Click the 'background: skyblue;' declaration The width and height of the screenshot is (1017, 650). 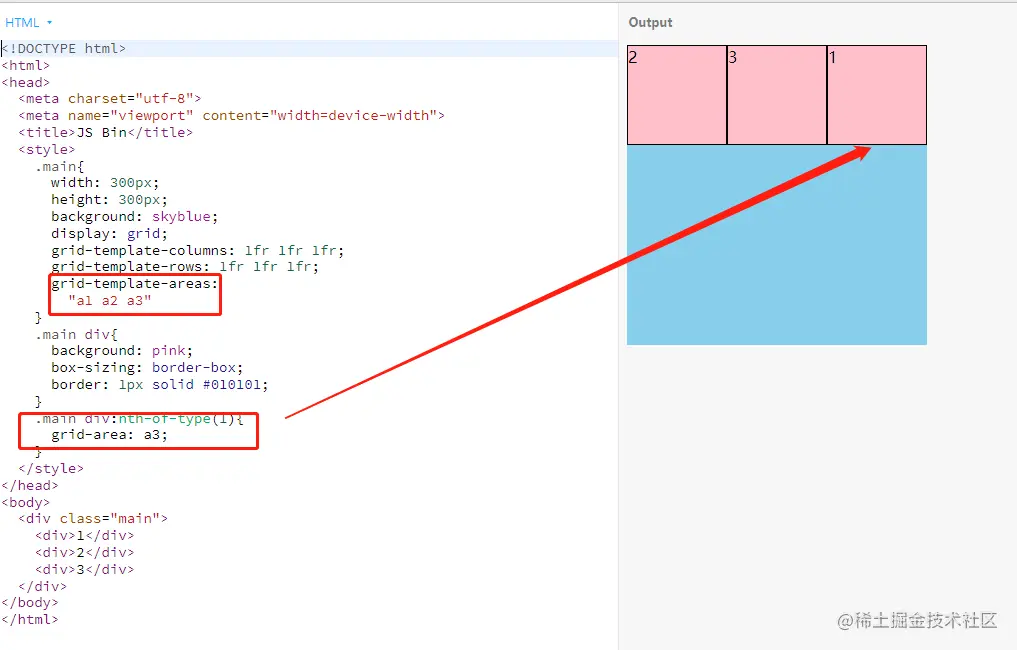(134, 217)
